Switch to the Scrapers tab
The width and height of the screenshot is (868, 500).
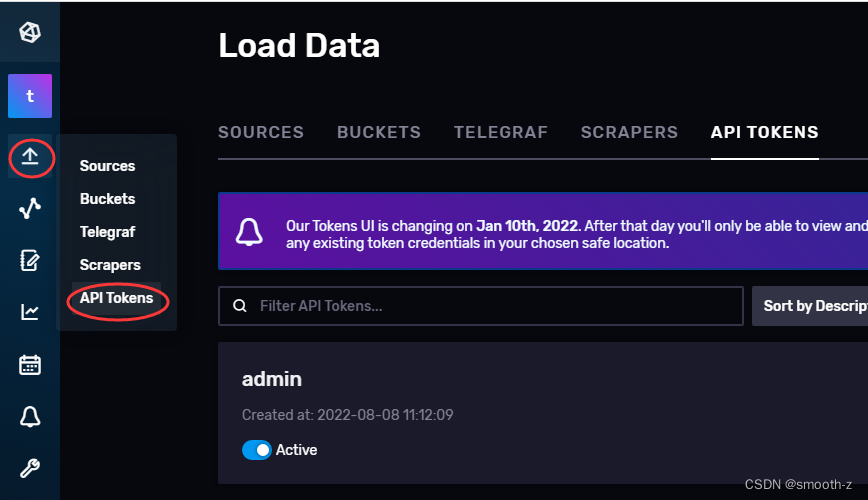point(629,132)
